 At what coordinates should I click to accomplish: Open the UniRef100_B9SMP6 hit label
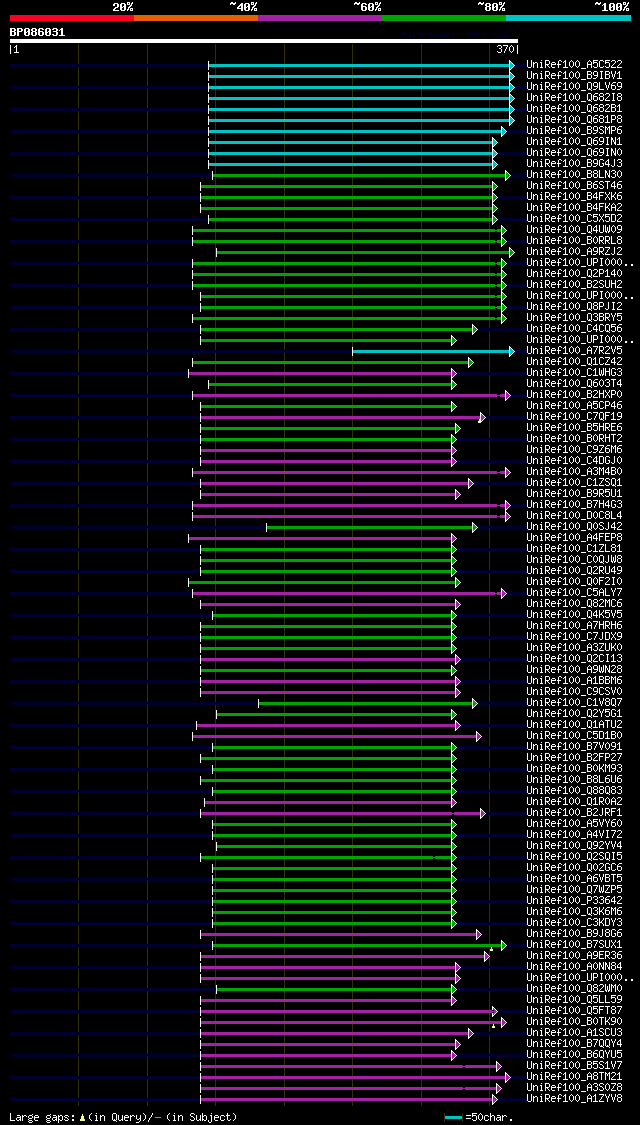point(574,131)
